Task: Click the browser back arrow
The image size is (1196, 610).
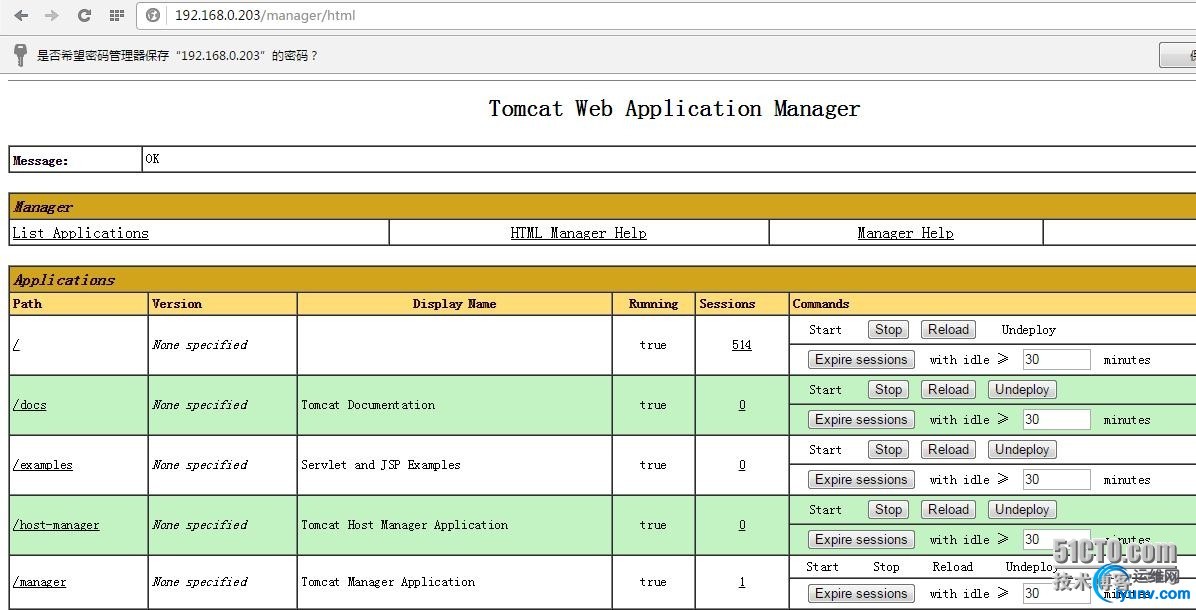Action: click(x=21, y=16)
